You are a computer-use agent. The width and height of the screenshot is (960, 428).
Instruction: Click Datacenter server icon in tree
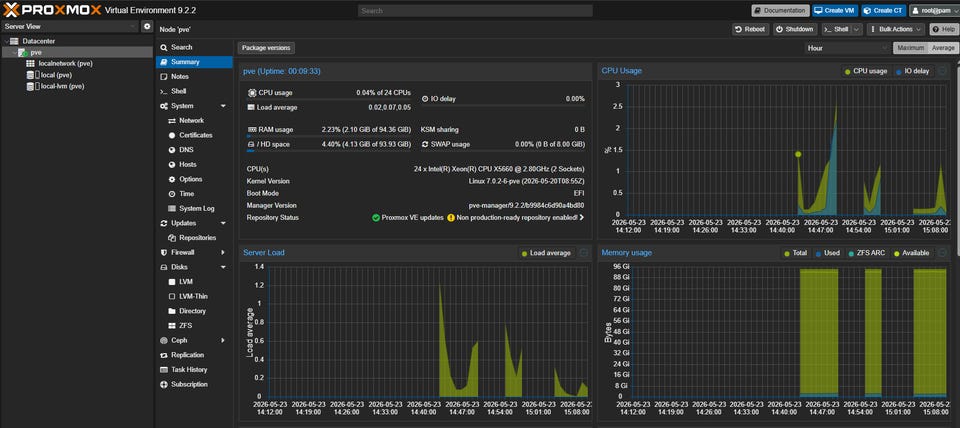[14, 41]
